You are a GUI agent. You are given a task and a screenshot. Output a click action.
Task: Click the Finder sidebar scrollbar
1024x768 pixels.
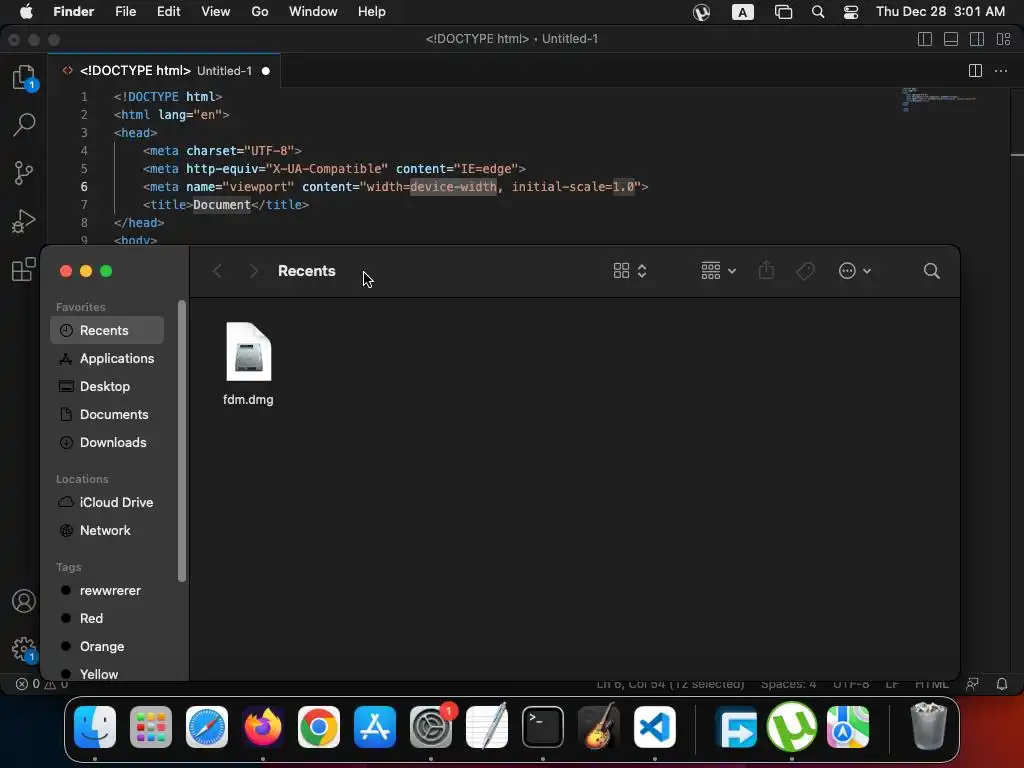(182, 441)
